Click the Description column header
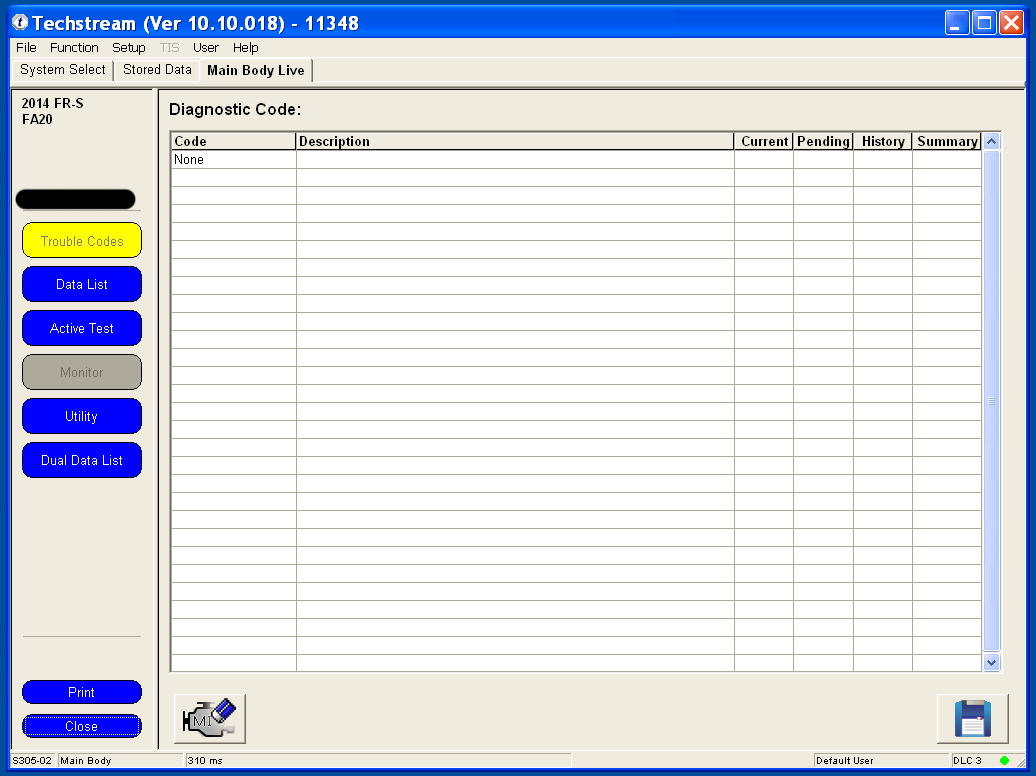The width and height of the screenshot is (1036, 776). pyautogui.click(x=514, y=142)
